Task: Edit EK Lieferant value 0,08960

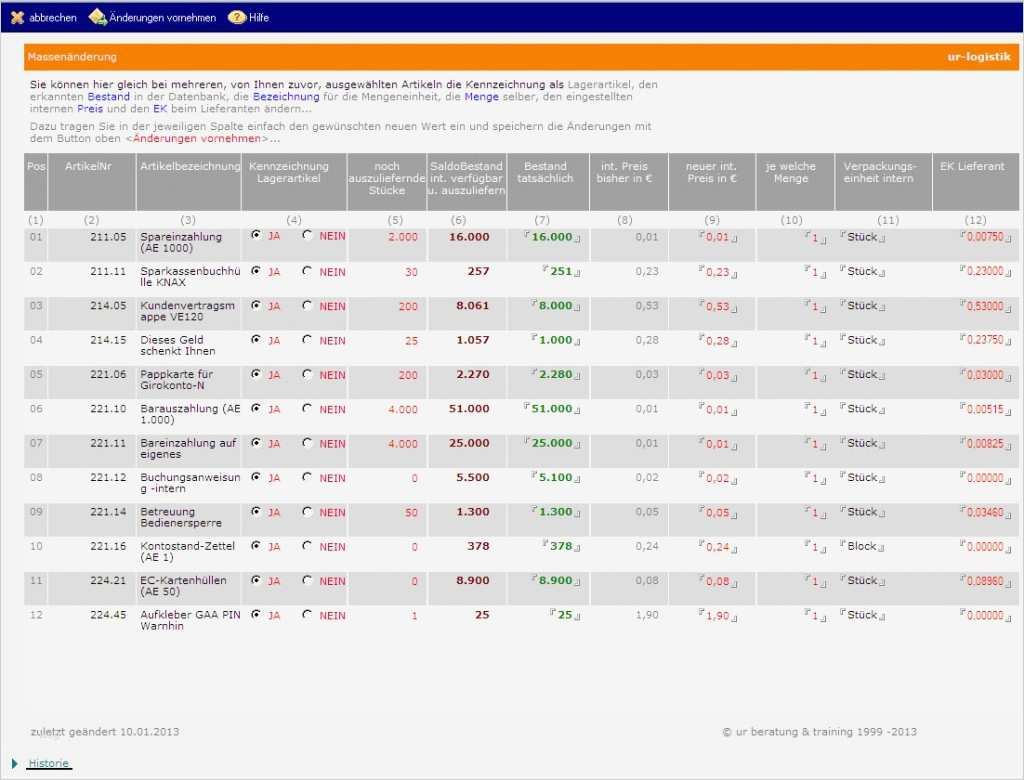Action: [985, 581]
